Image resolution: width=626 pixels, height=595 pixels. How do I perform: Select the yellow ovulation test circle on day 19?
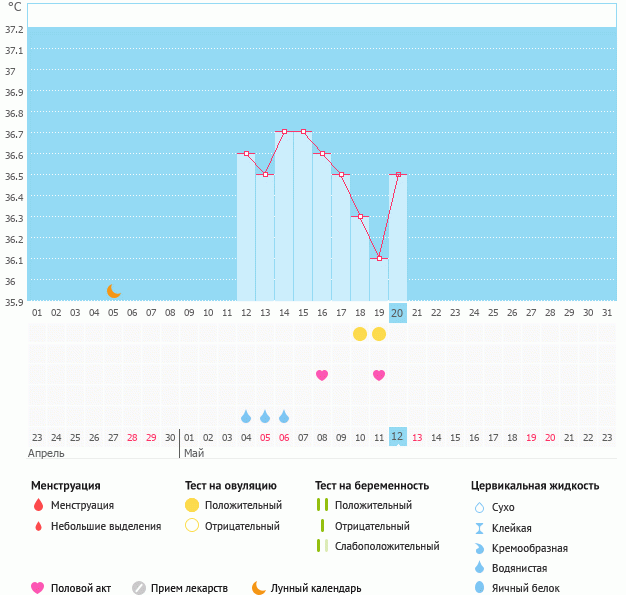379,334
